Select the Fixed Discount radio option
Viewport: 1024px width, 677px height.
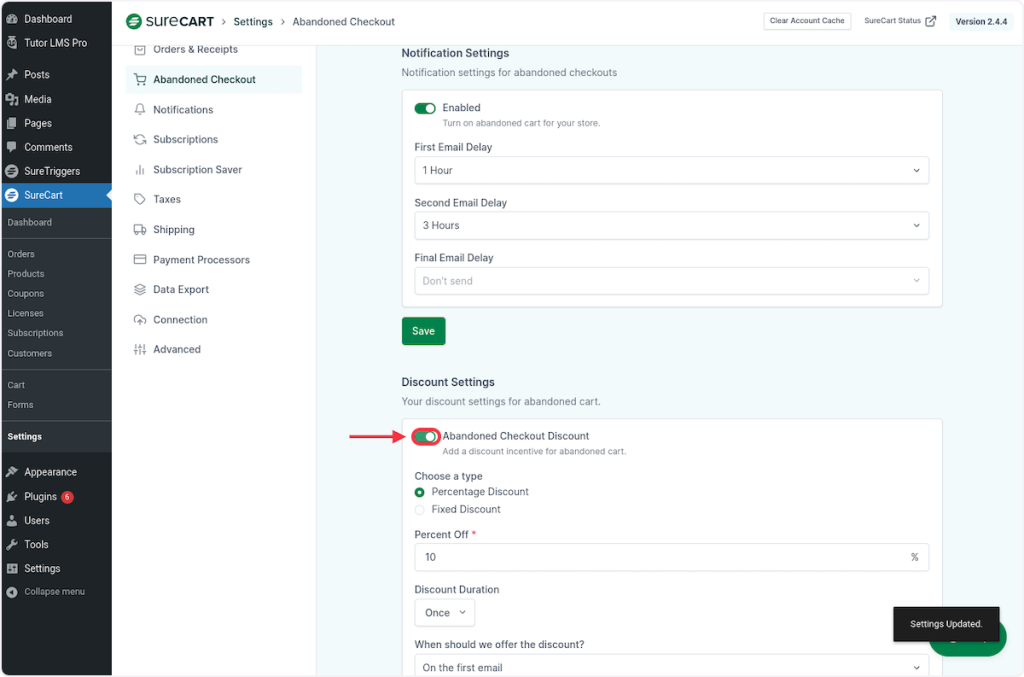pos(420,510)
